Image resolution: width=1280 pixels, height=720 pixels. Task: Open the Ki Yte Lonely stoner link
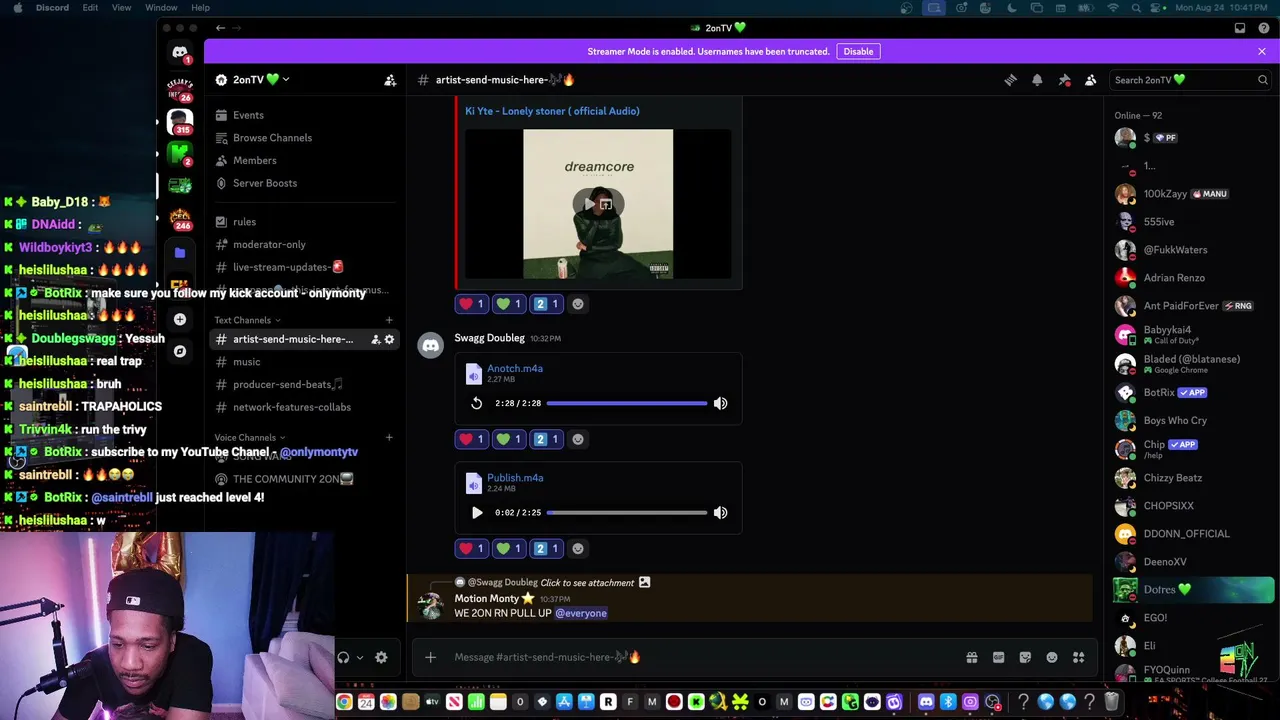point(552,111)
